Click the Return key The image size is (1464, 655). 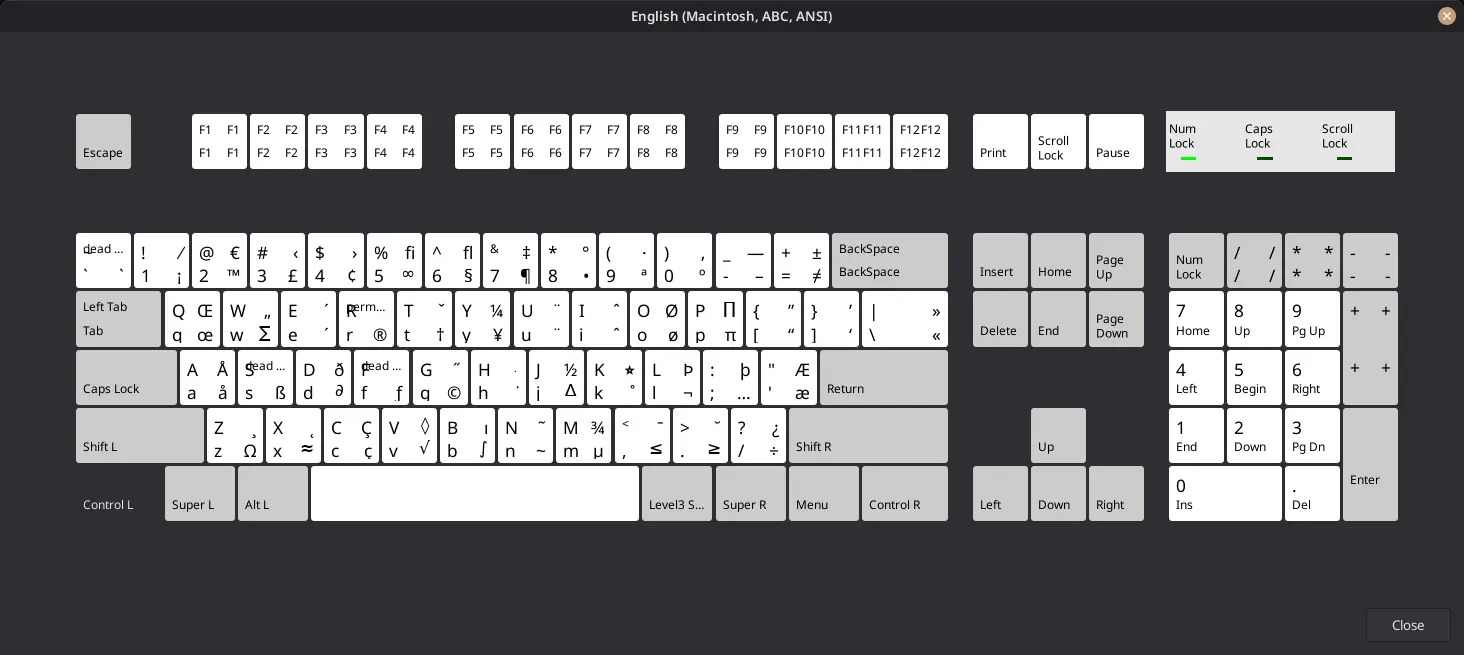click(x=884, y=377)
